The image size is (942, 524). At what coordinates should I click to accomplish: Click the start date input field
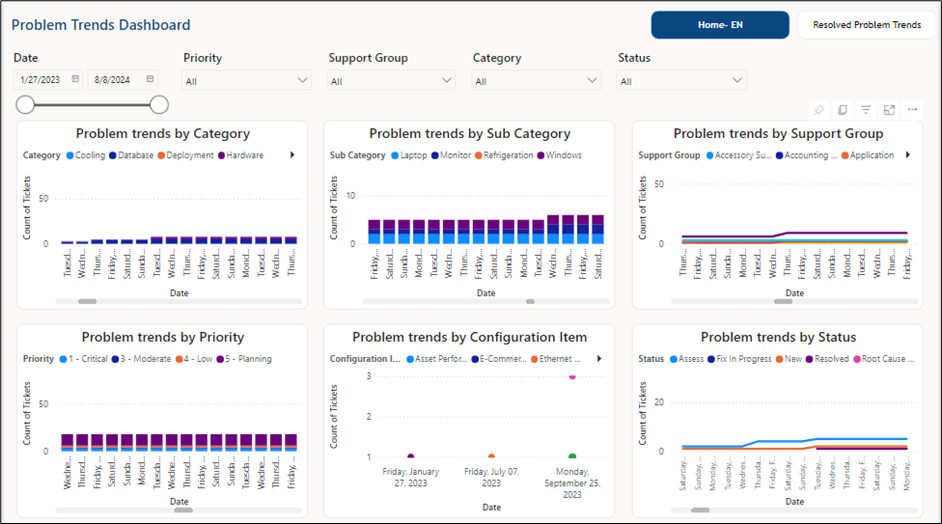[42, 79]
